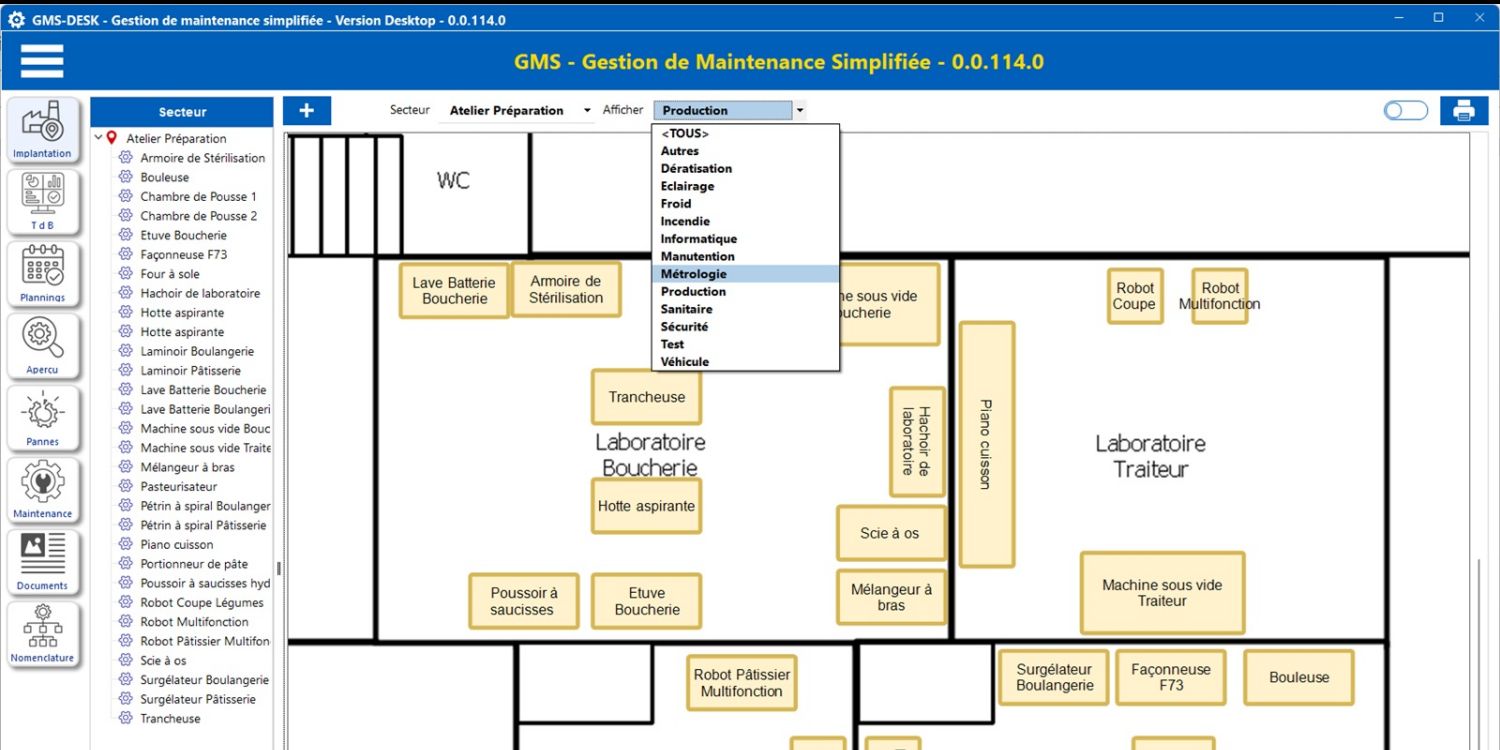The width and height of the screenshot is (1500, 750).
Task: Open the hamburger main menu
Action: (x=41, y=62)
